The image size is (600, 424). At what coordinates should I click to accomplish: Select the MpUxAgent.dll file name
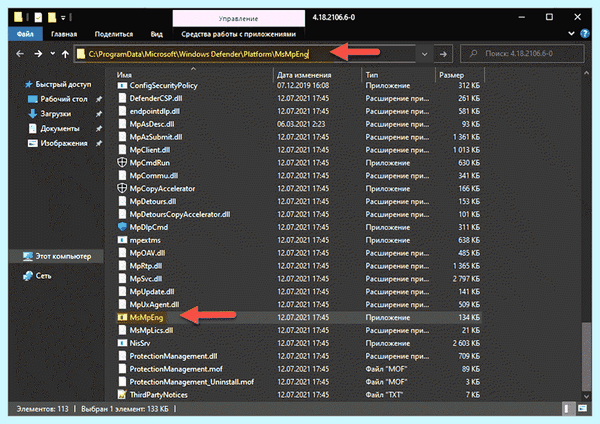(x=154, y=305)
